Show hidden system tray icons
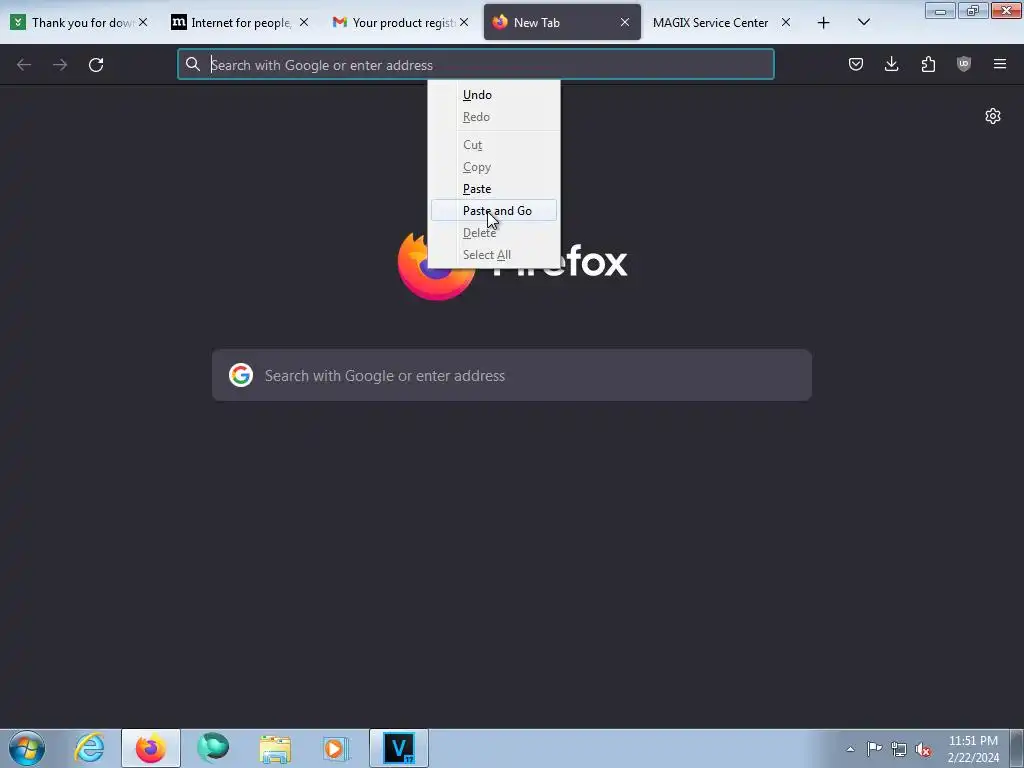Viewport: 1024px width, 768px height. pos(850,749)
